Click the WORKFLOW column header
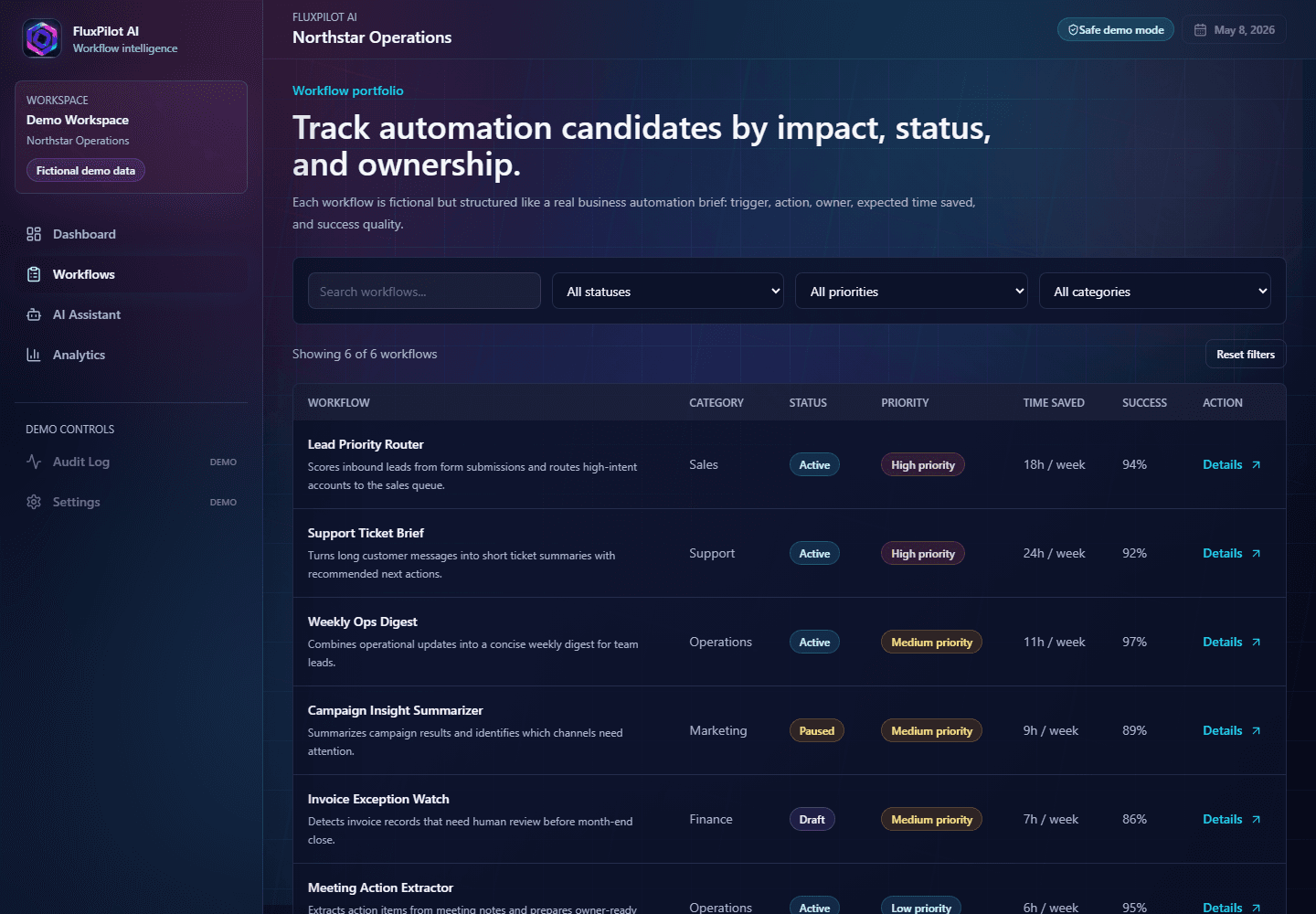The width and height of the screenshot is (1316, 914). 339,403
